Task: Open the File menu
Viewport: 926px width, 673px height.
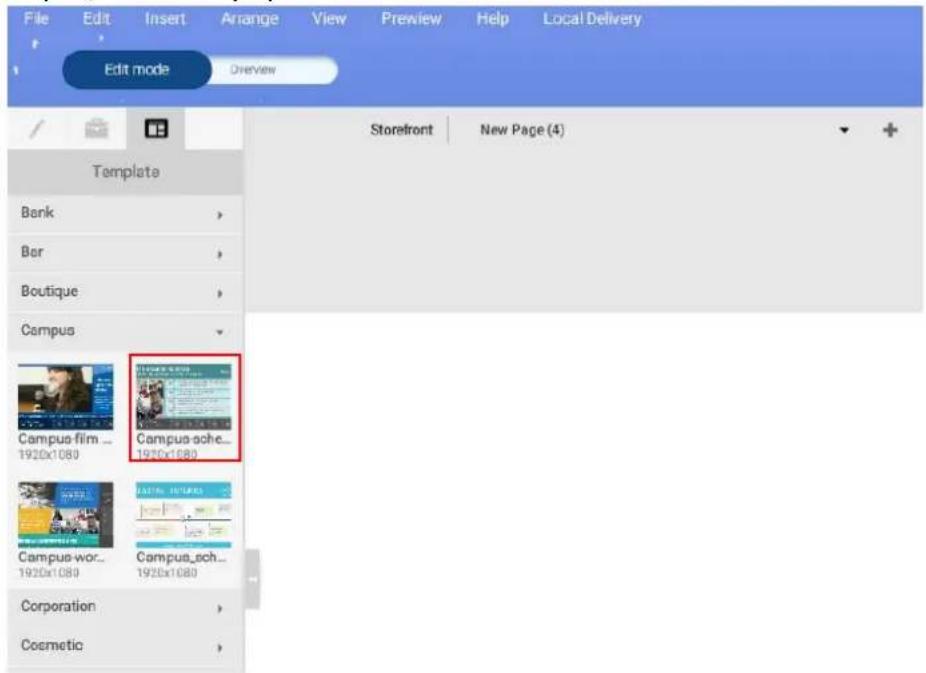Action: point(36,19)
